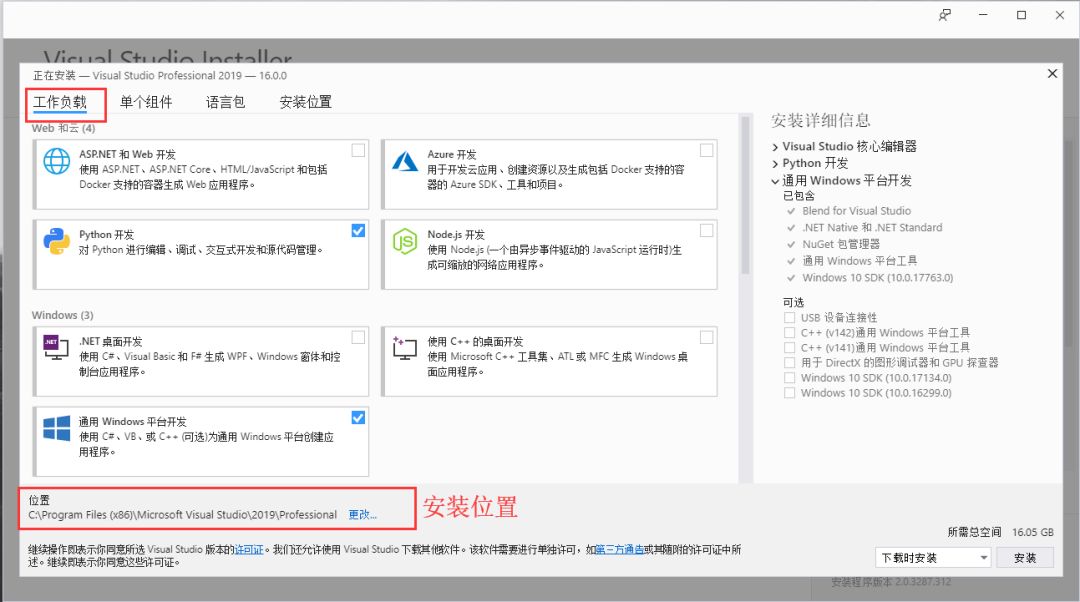The image size is (1080, 602).
Task: Click the 通用 Windows 平台工具 included item
Action: (860, 260)
